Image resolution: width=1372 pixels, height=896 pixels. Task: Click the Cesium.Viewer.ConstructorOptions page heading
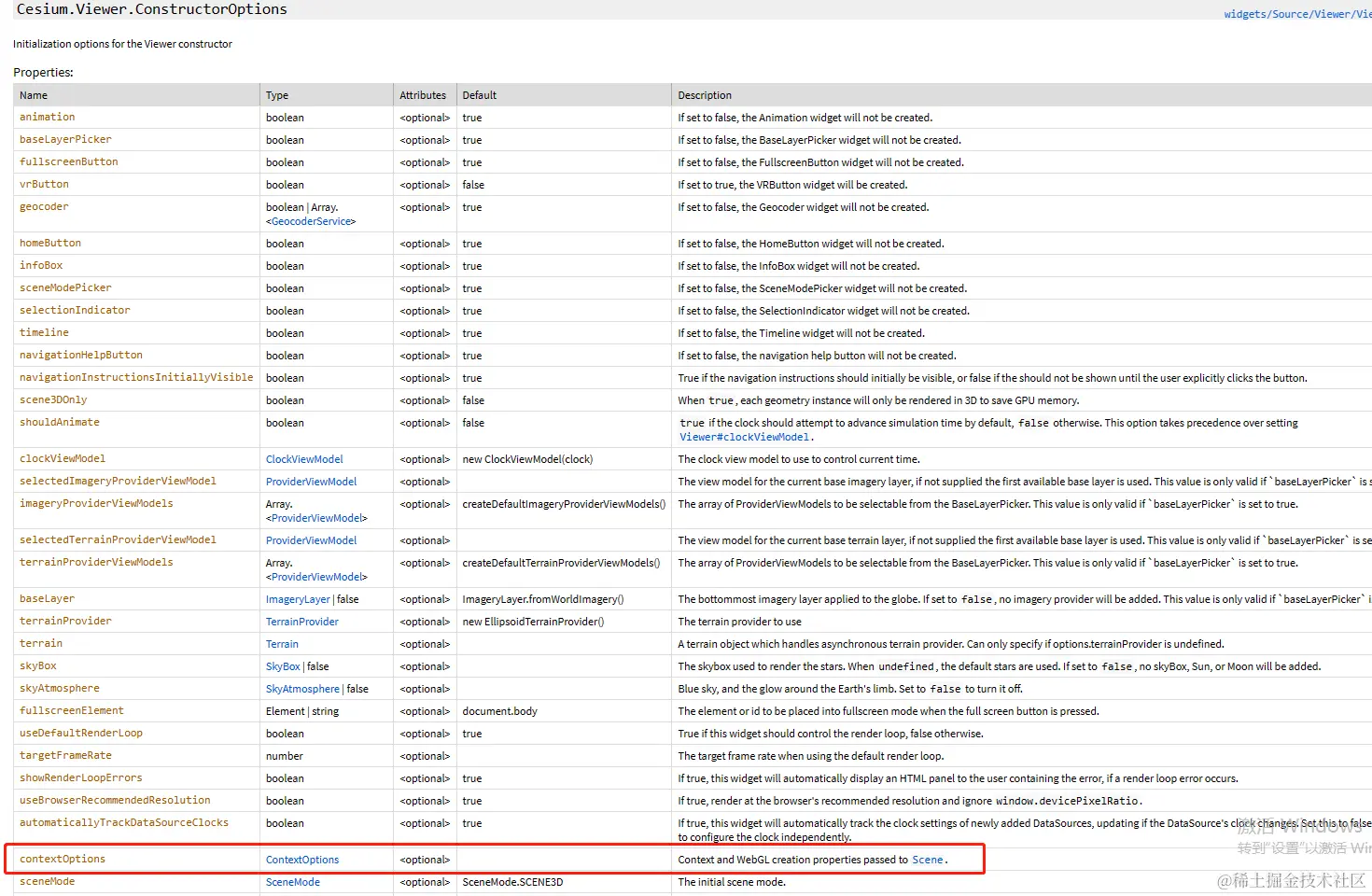(152, 9)
